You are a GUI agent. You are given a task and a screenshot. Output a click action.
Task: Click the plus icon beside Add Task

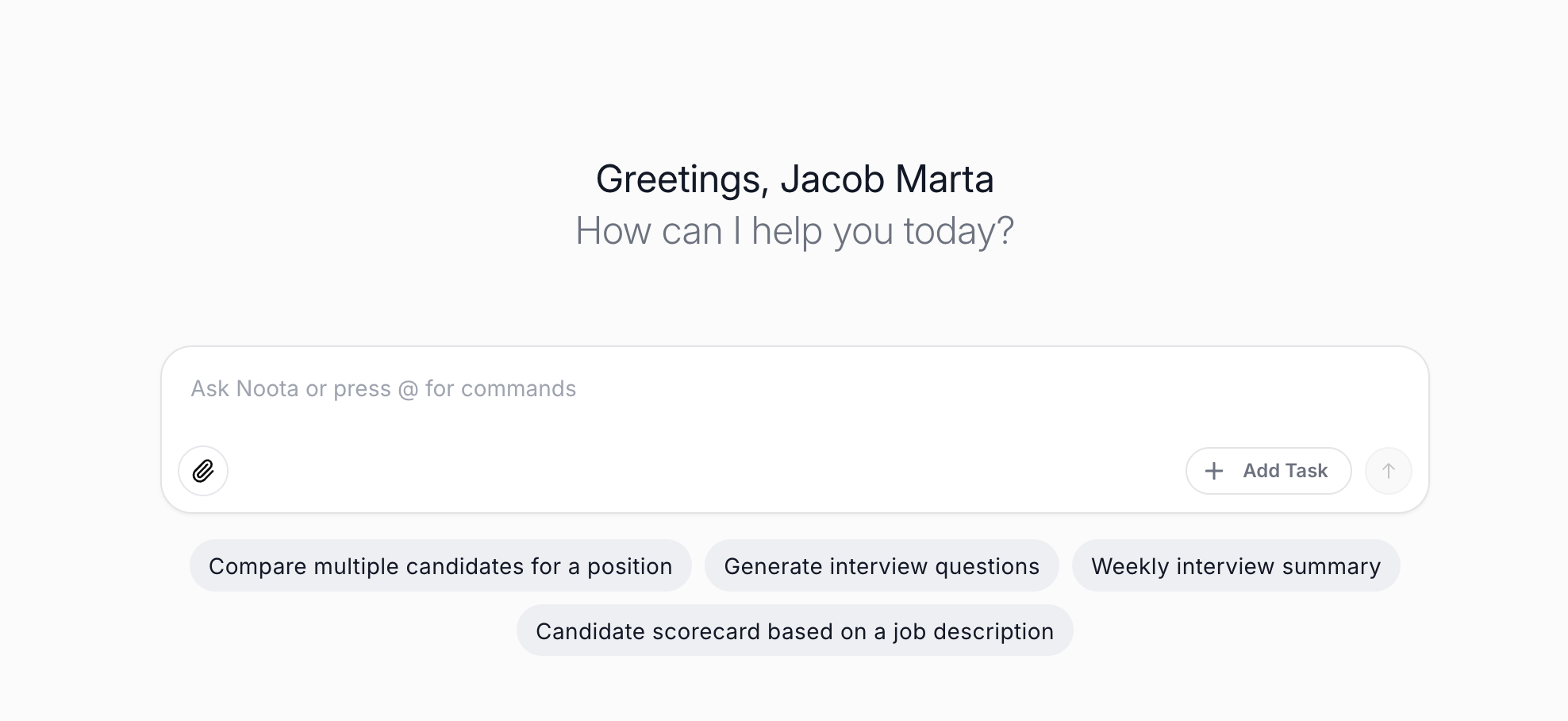pyautogui.click(x=1213, y=471)
